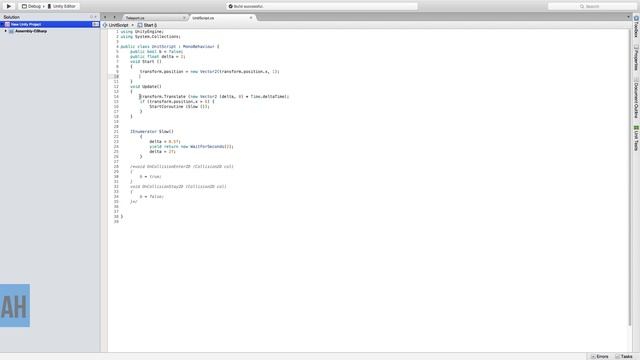Open the Toolbox side pad
This screenshot has width=640, height=360.
(x=636, y=27)
